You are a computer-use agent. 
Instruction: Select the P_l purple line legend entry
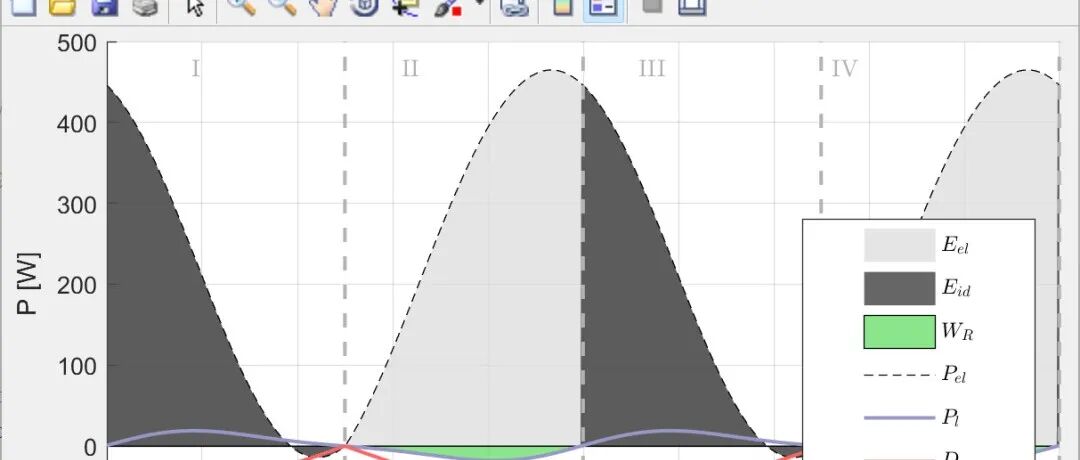tap(910, 418)
